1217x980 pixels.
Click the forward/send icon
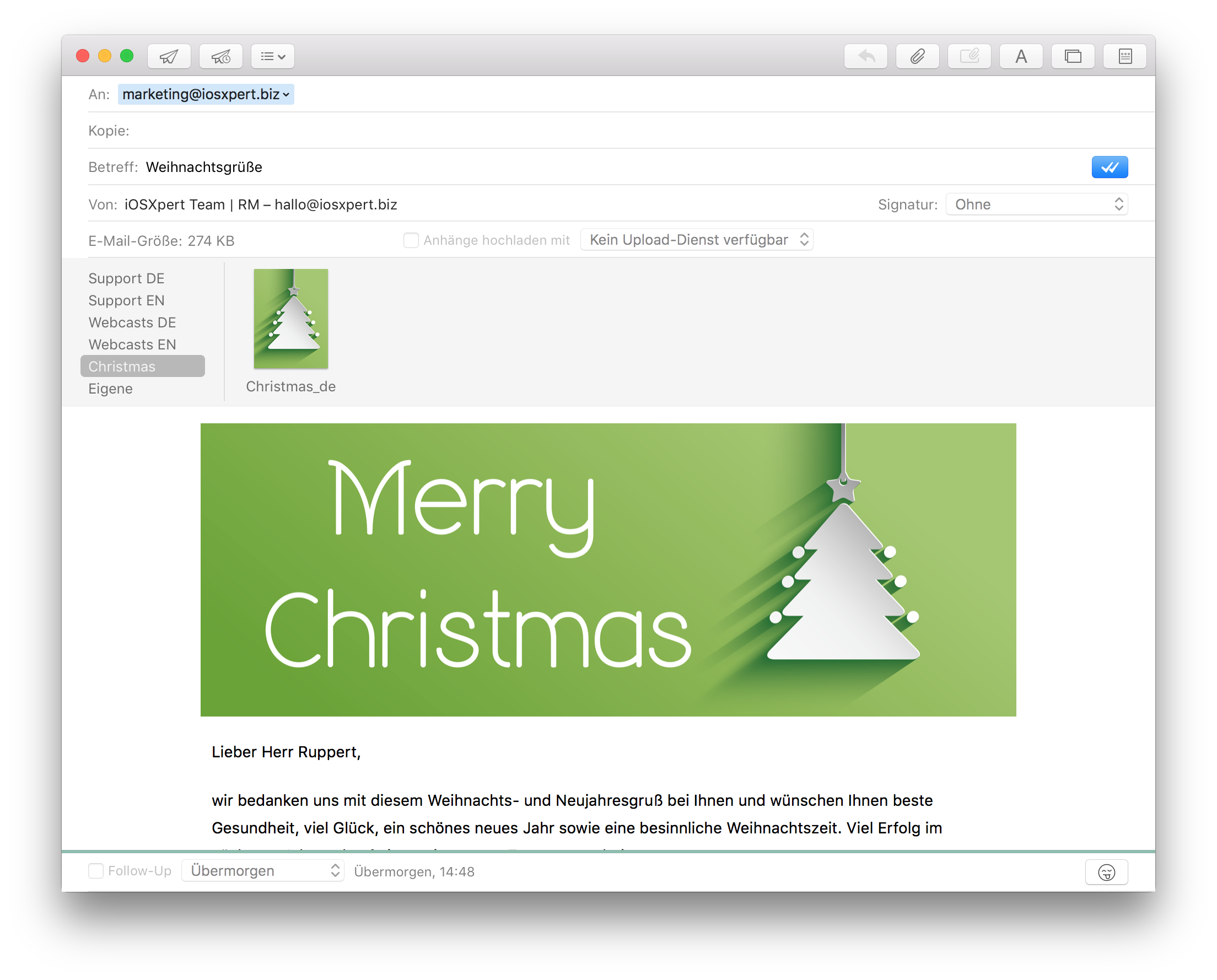[168, 55]
